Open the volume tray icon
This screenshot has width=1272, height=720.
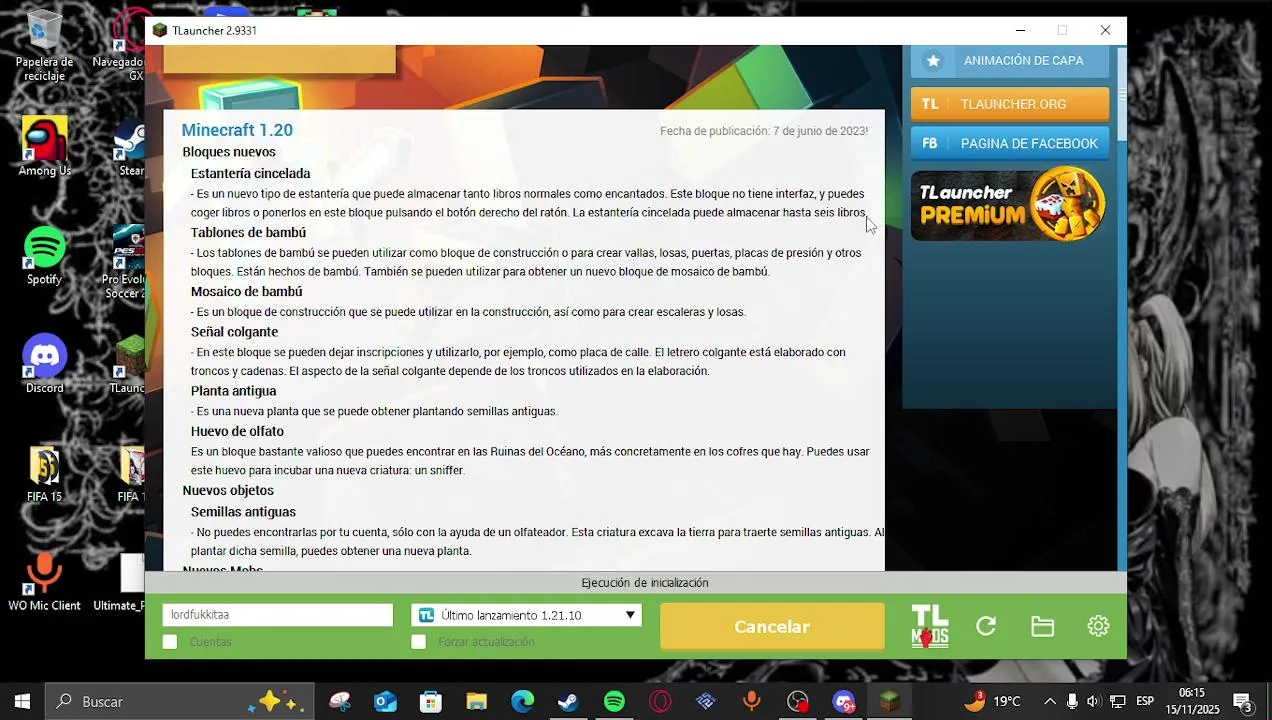(x=1094, y=702)
